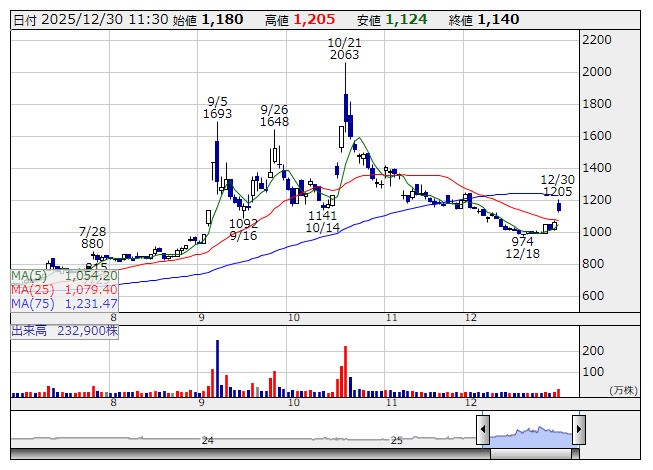Viewport: 653px width, 470px height.
Task: Click the 9/16 low label 1092
Action: (x=244, y=224)
